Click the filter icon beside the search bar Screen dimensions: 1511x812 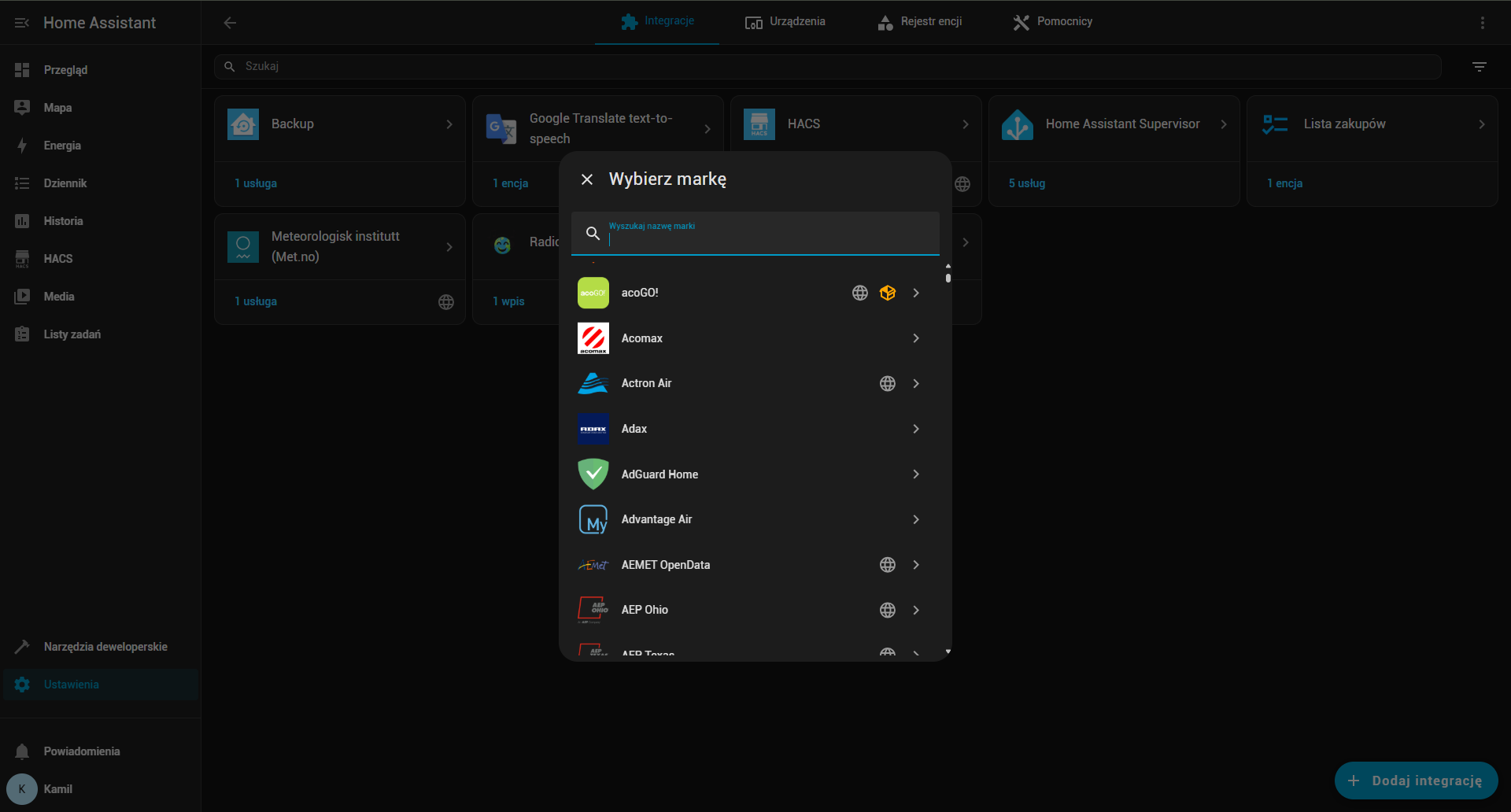(1479, 67)
